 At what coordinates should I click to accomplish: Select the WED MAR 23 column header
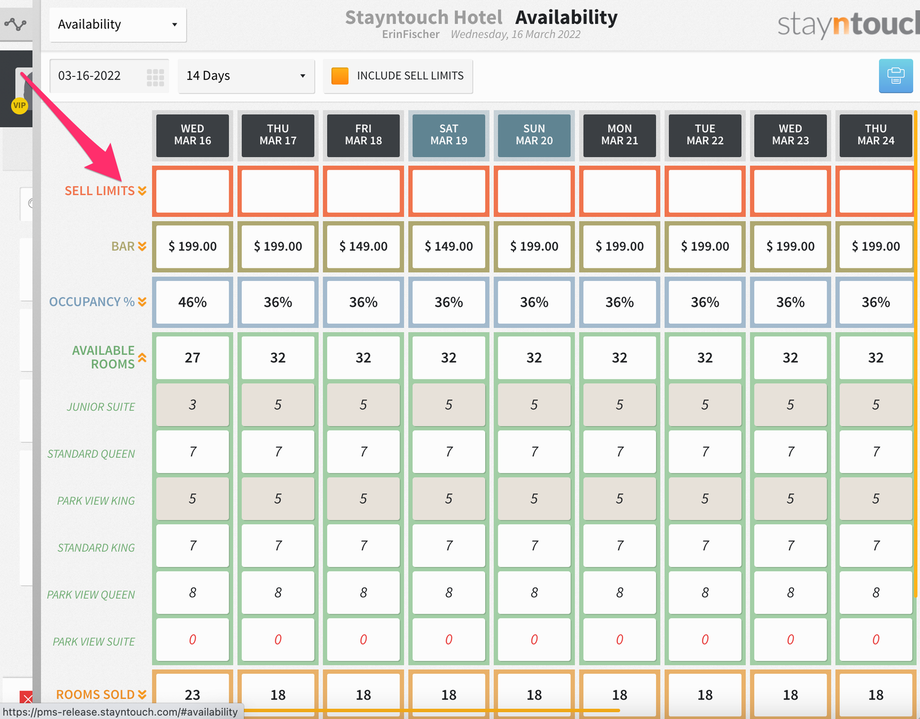tap(790, 135)
